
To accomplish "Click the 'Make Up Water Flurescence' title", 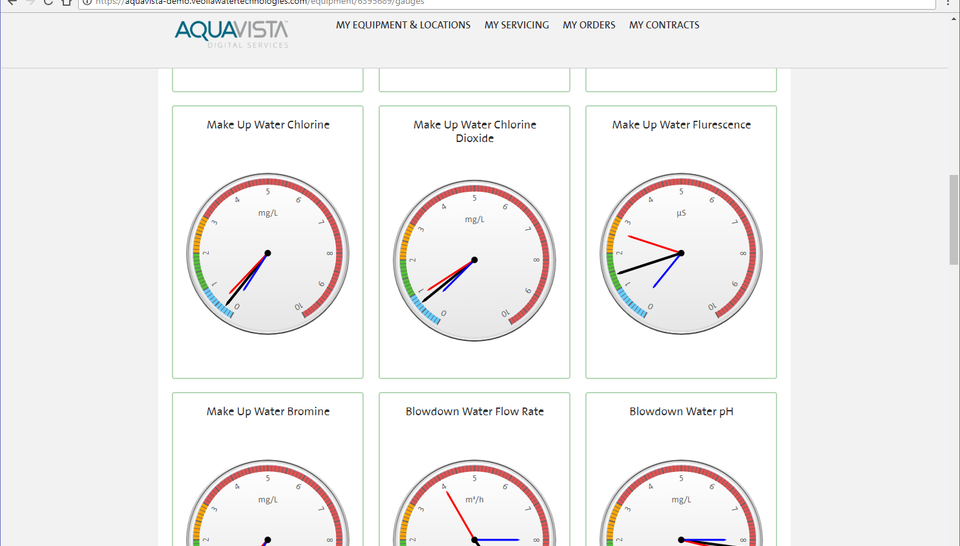I will [x=681, y=125].
